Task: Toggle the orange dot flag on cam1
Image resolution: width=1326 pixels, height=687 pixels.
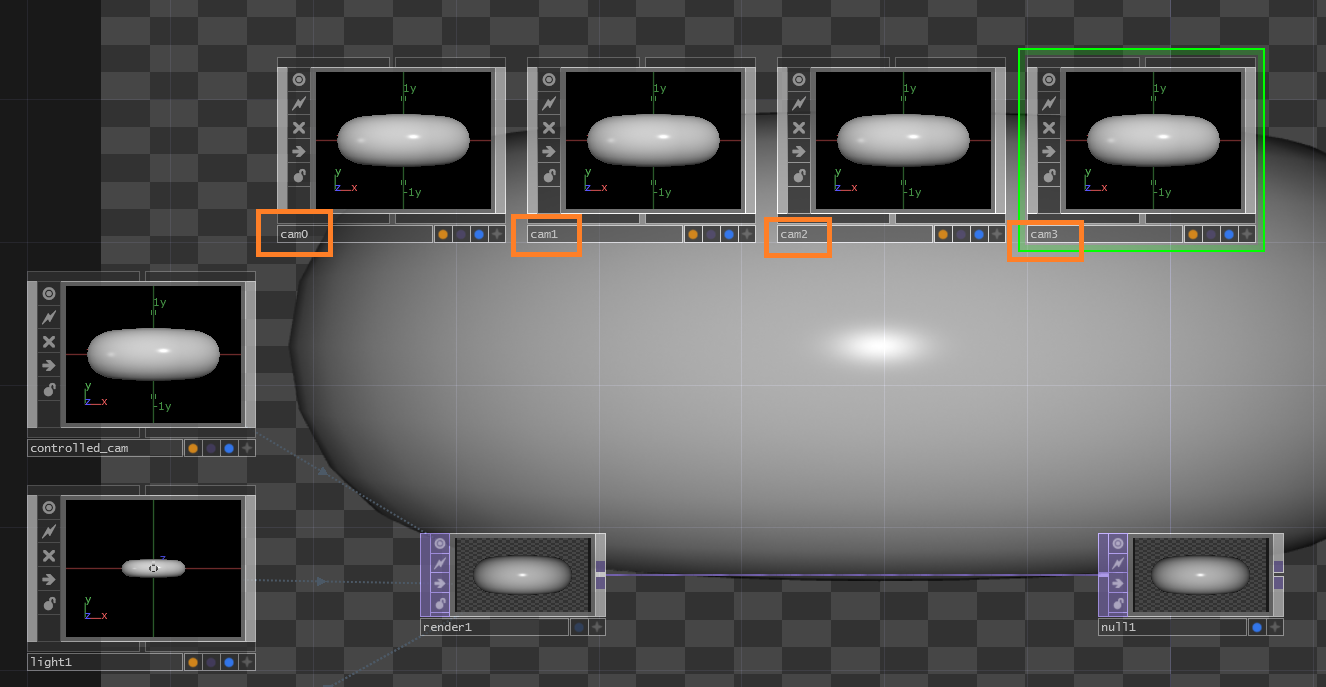Action: tap(693, 234)
